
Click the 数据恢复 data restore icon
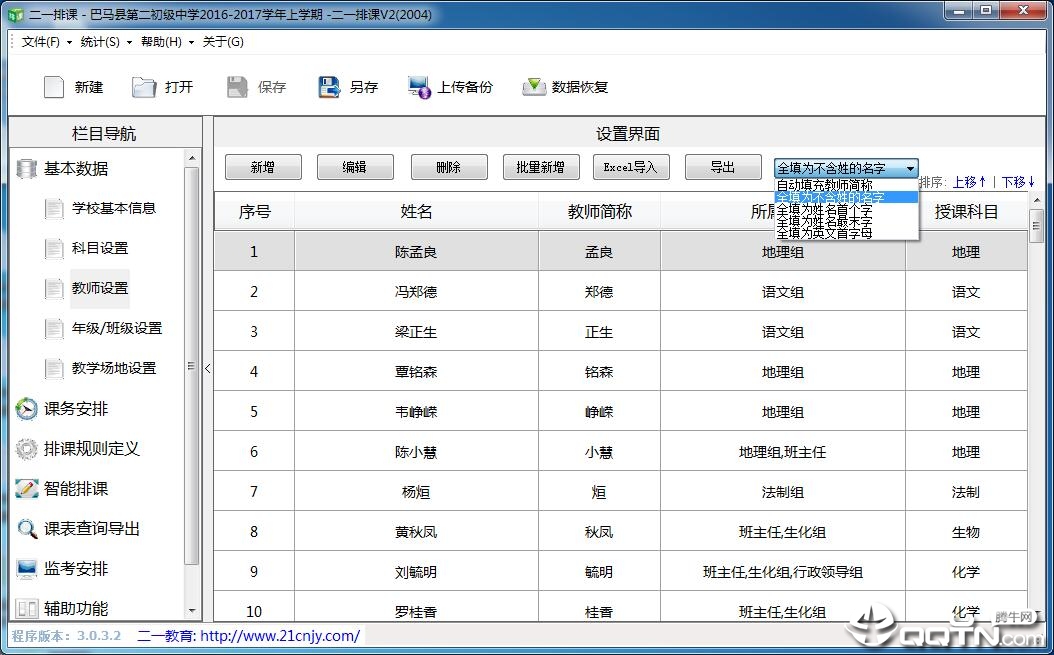click(x=534, y=87)
